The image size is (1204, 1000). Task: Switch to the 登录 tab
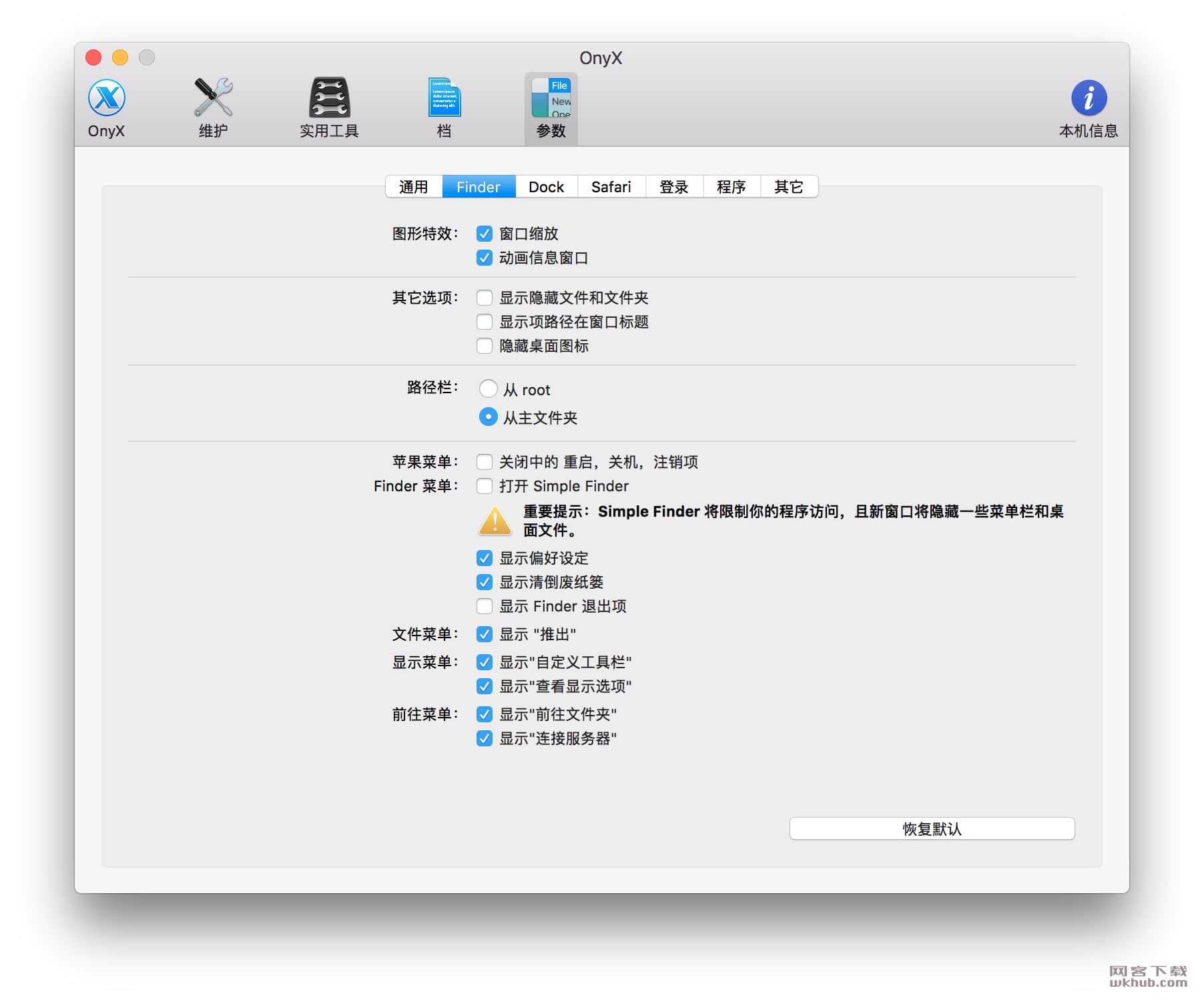tap(674, 187)
